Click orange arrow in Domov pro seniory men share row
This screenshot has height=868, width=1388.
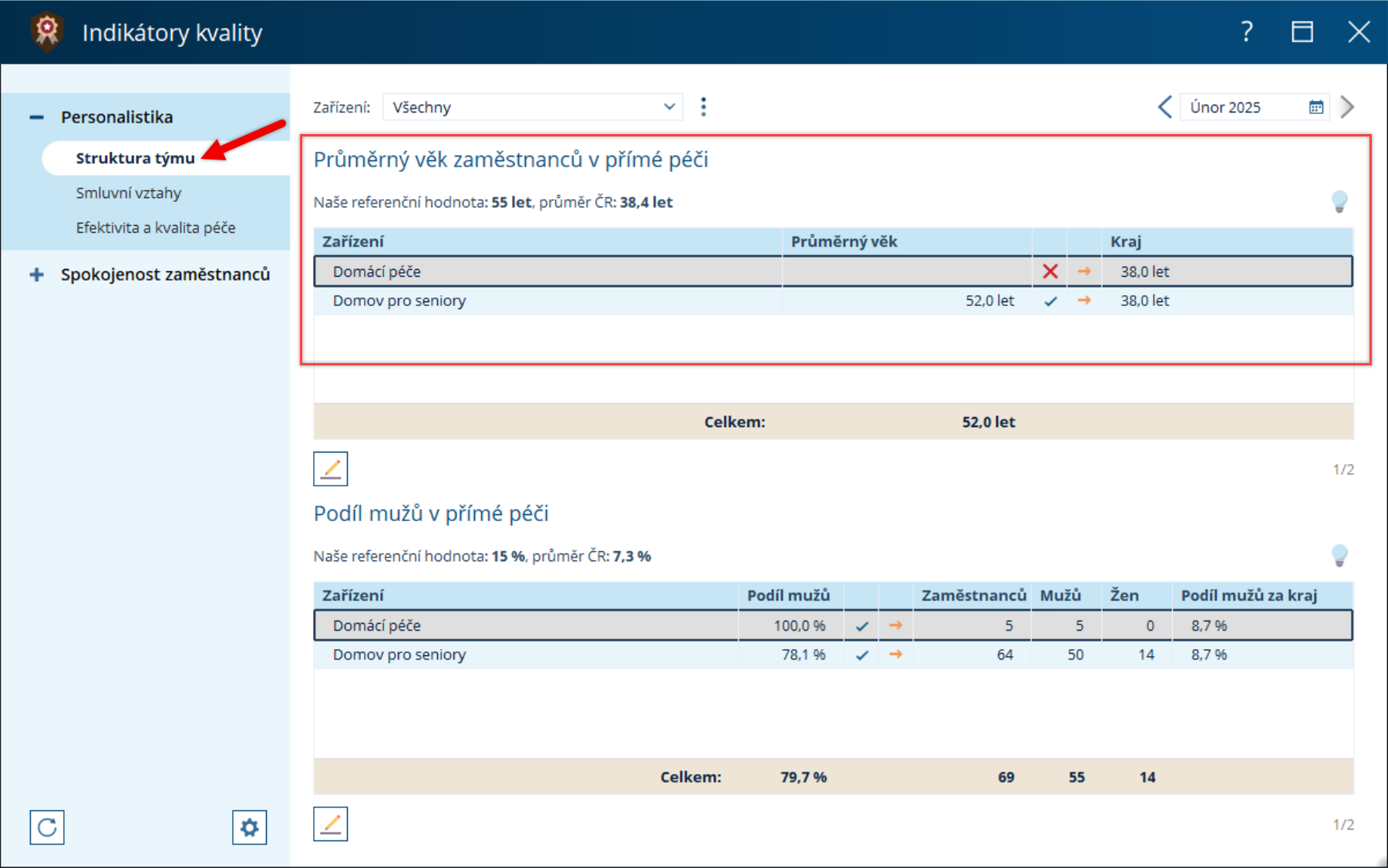tap(895, 654)
